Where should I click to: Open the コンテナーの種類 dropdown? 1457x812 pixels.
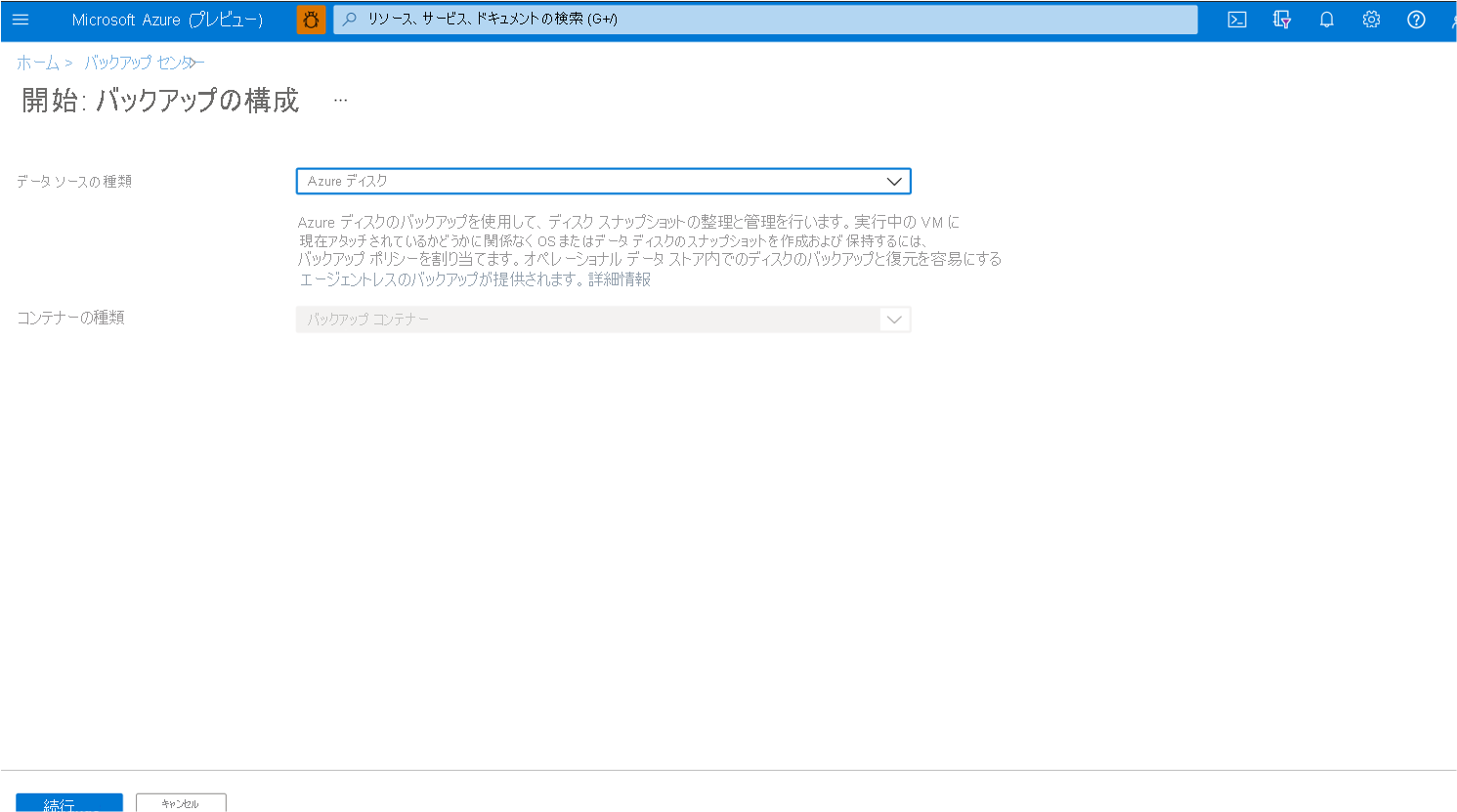coord(603,320)
